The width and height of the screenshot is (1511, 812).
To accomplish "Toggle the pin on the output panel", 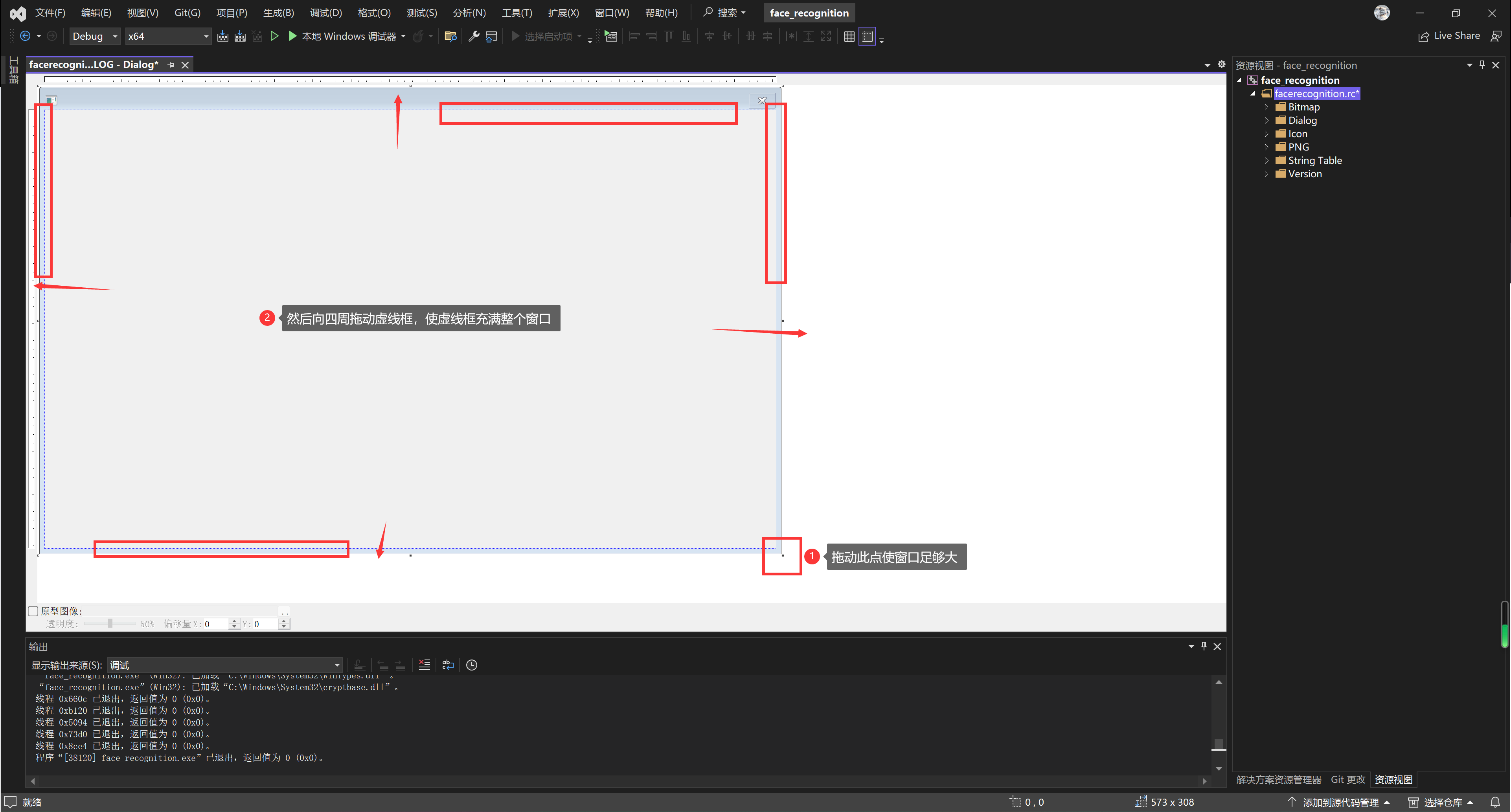I will tap(1204, 646).
